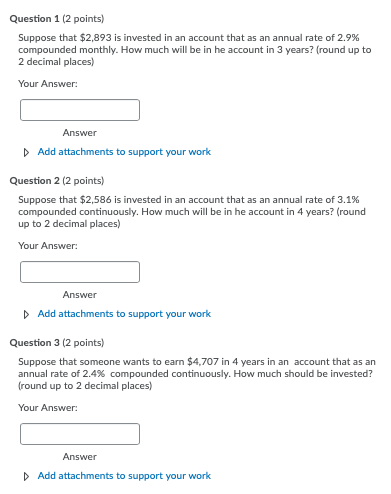Expand attachments triangle under Question 2
Image resolution: width=391 pixels, height=494 pixels.
coord(26,315)
